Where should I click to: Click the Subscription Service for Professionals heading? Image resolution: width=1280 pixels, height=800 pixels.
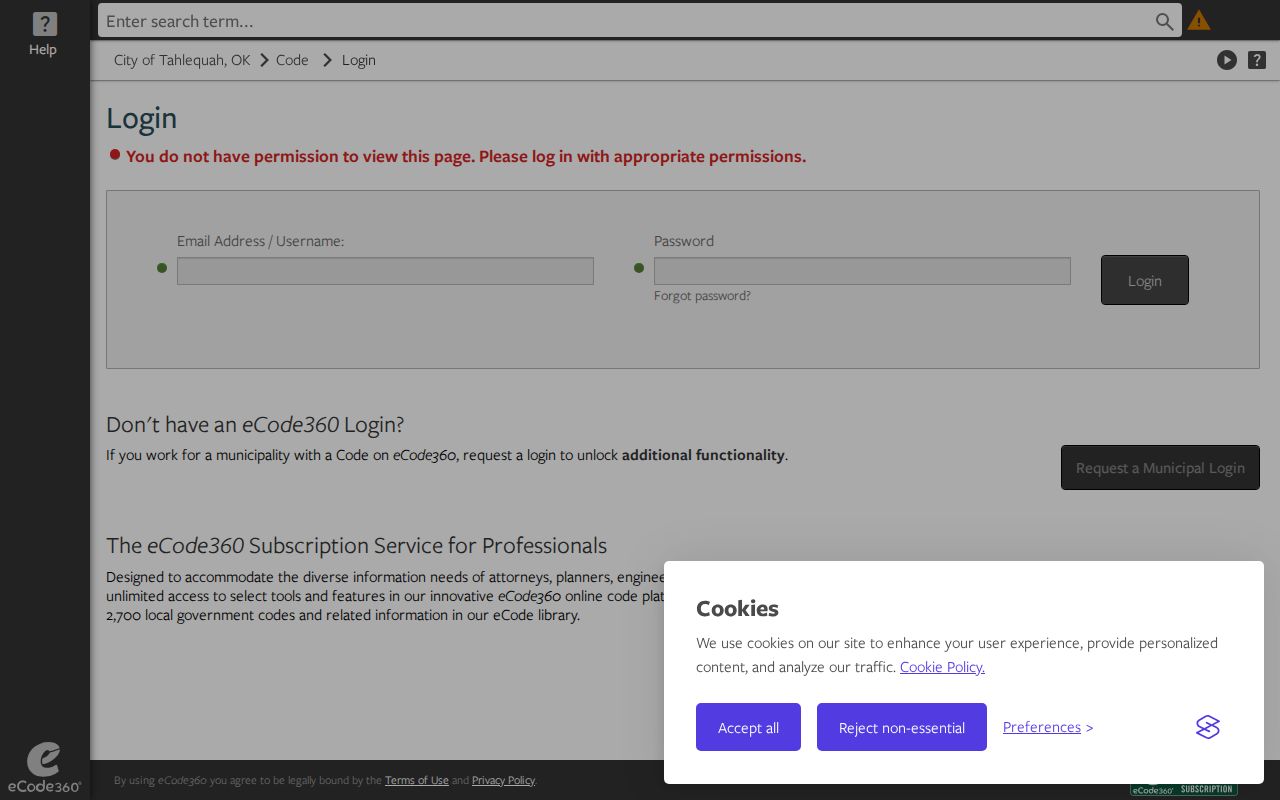(357, 545)
